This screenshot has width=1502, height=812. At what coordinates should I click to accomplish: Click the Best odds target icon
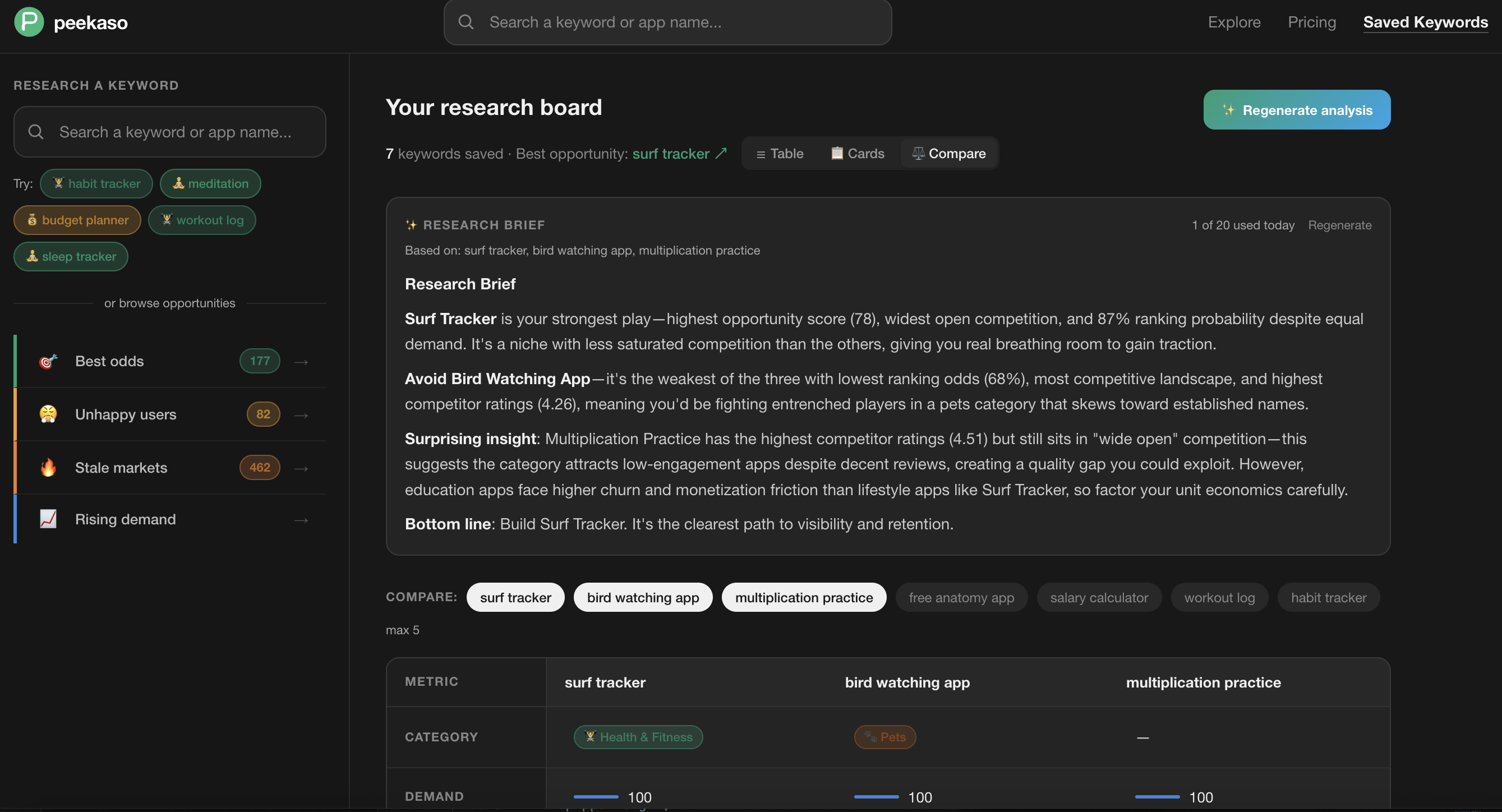point(48,361)
